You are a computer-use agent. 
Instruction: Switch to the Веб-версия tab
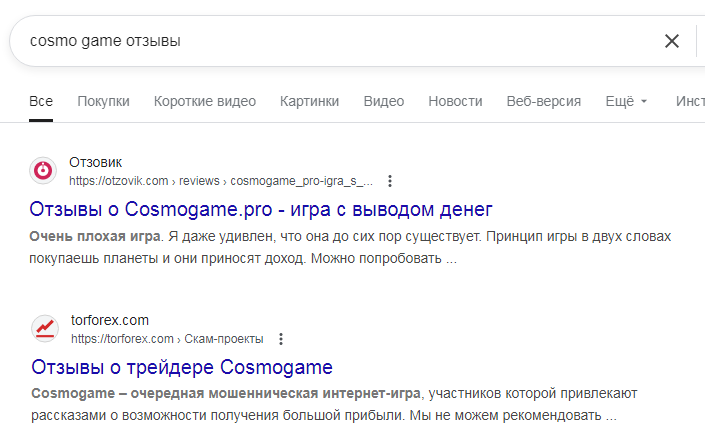click(544, 101)
